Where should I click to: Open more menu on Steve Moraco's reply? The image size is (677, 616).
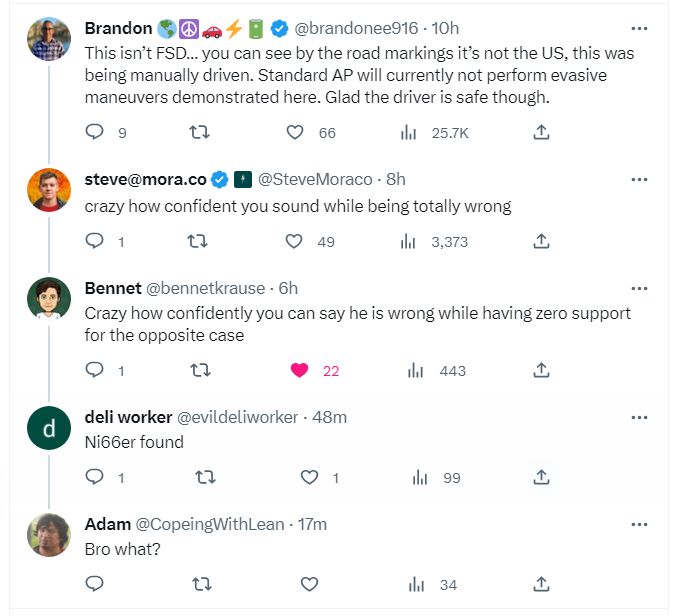pos(639,179)
